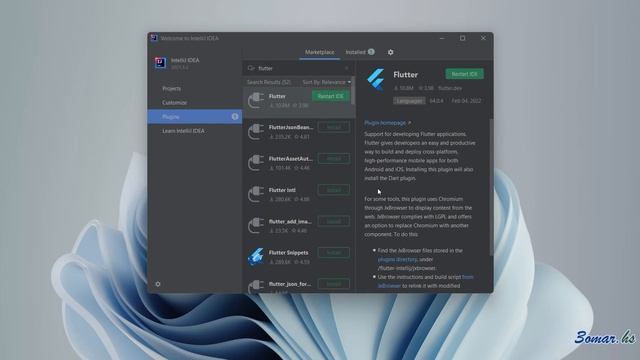640x360 pixels.
Task: Click the IntelliJ IDEA logo in sidebar
Action: point(160,63)
